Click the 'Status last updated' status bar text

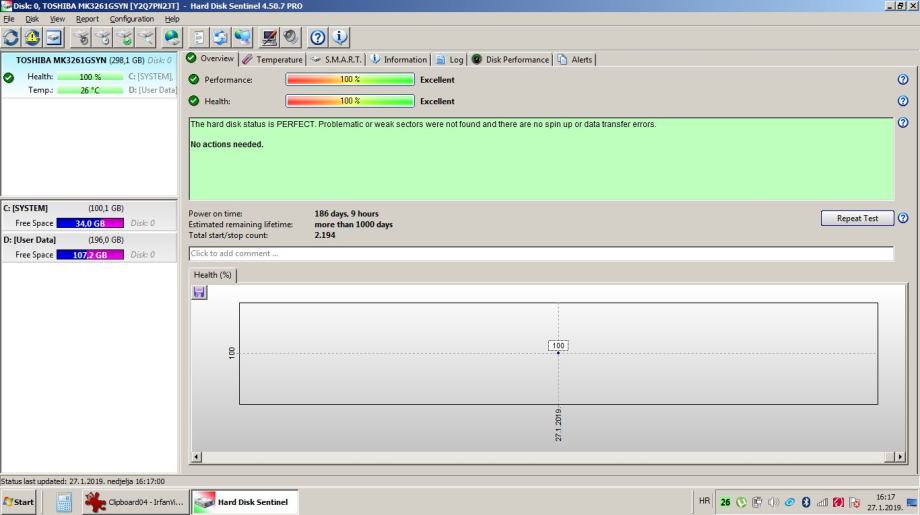tap(83, 481)
